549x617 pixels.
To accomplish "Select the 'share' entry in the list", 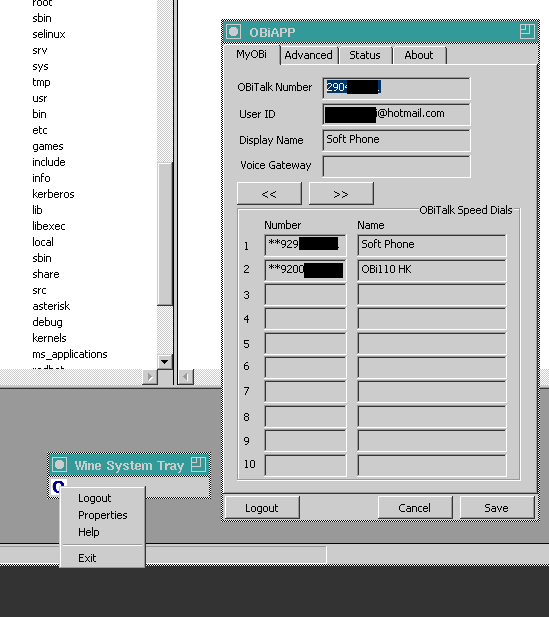I will (46, 274).
